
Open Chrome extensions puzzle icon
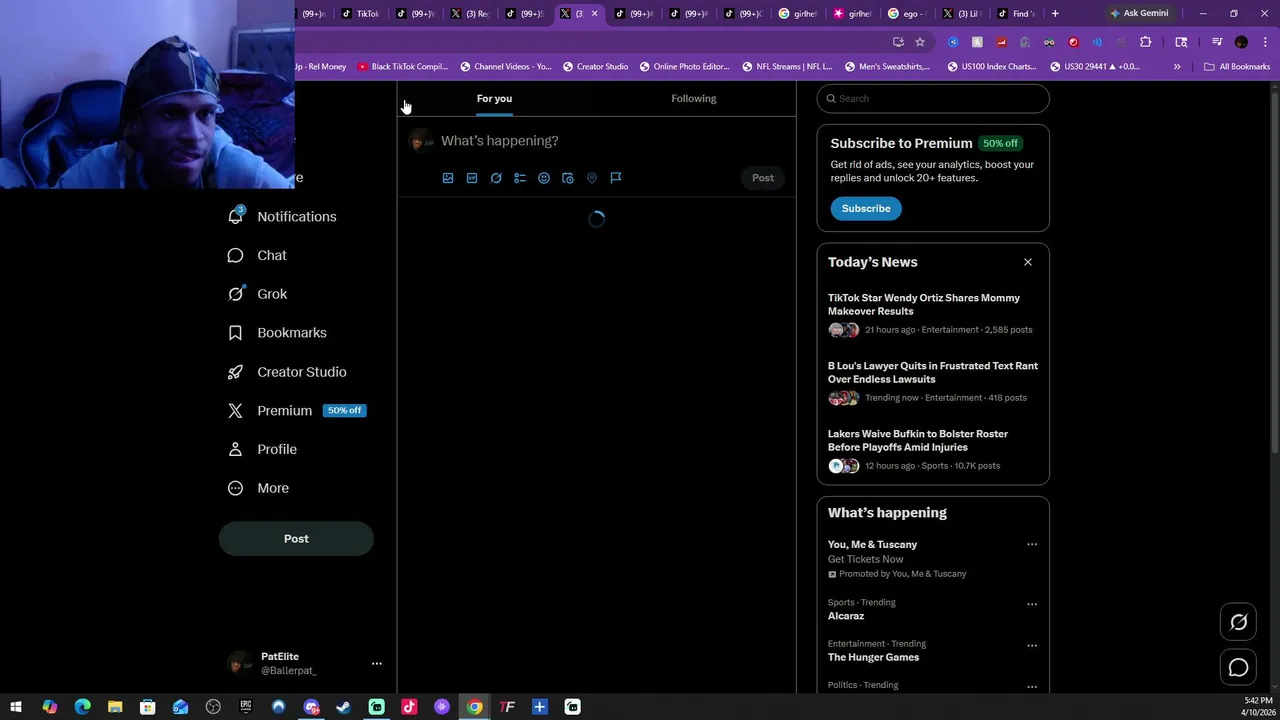tap(1146, 42)
